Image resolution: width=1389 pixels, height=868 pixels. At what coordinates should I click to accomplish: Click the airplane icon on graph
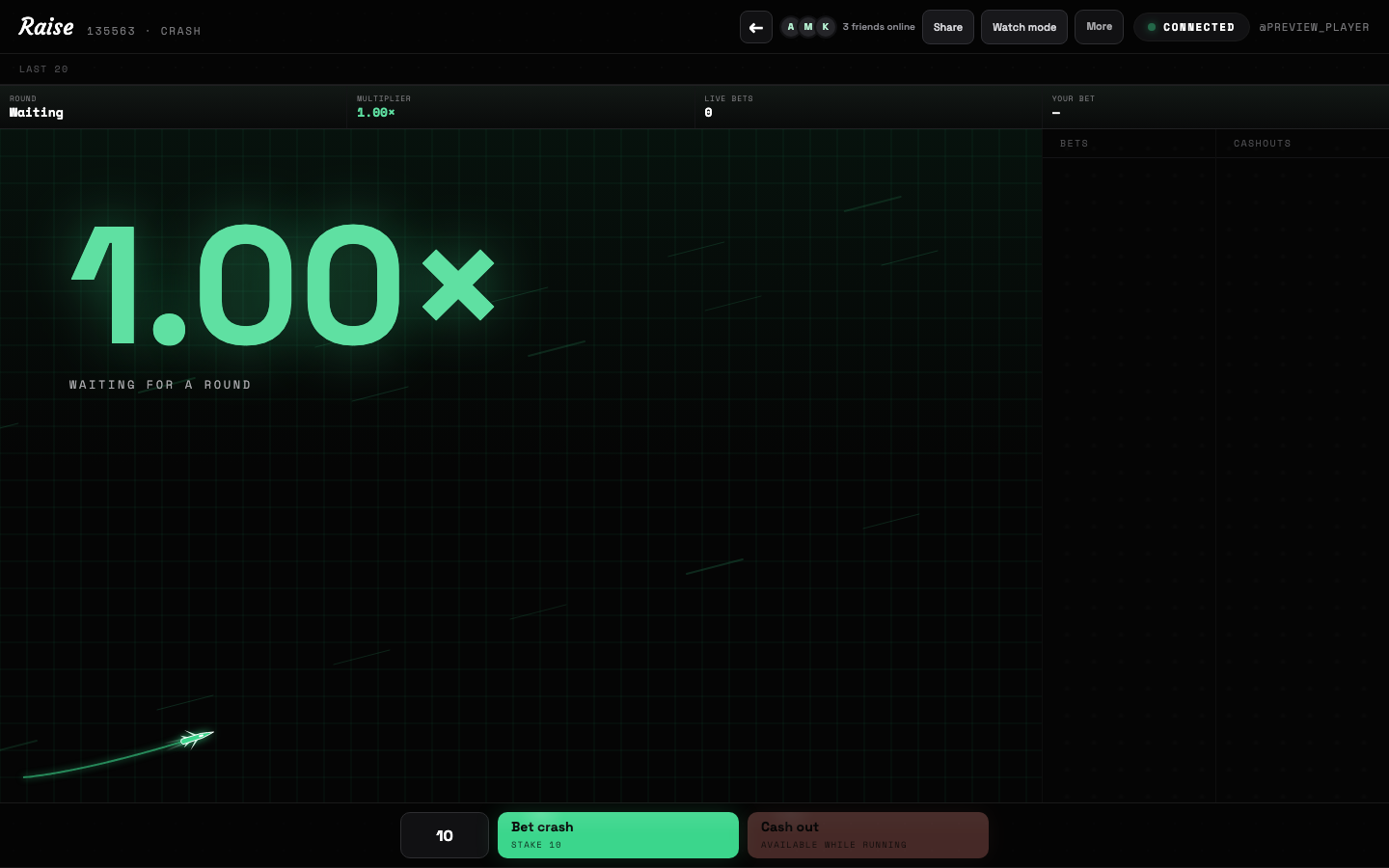[x=197, y=739]
